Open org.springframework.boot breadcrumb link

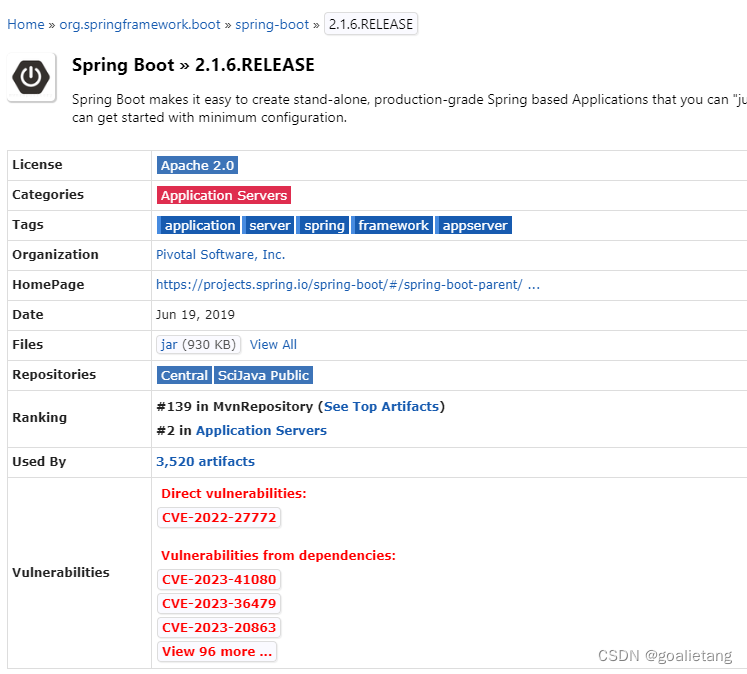click(140, 24)
